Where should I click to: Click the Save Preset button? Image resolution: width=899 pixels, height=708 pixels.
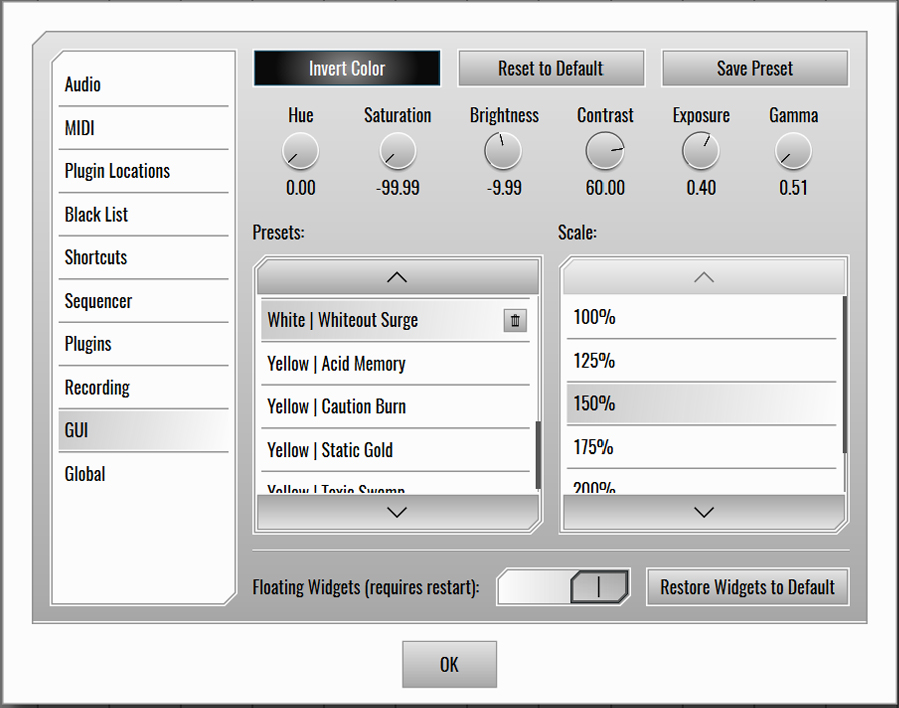(755, 68)
